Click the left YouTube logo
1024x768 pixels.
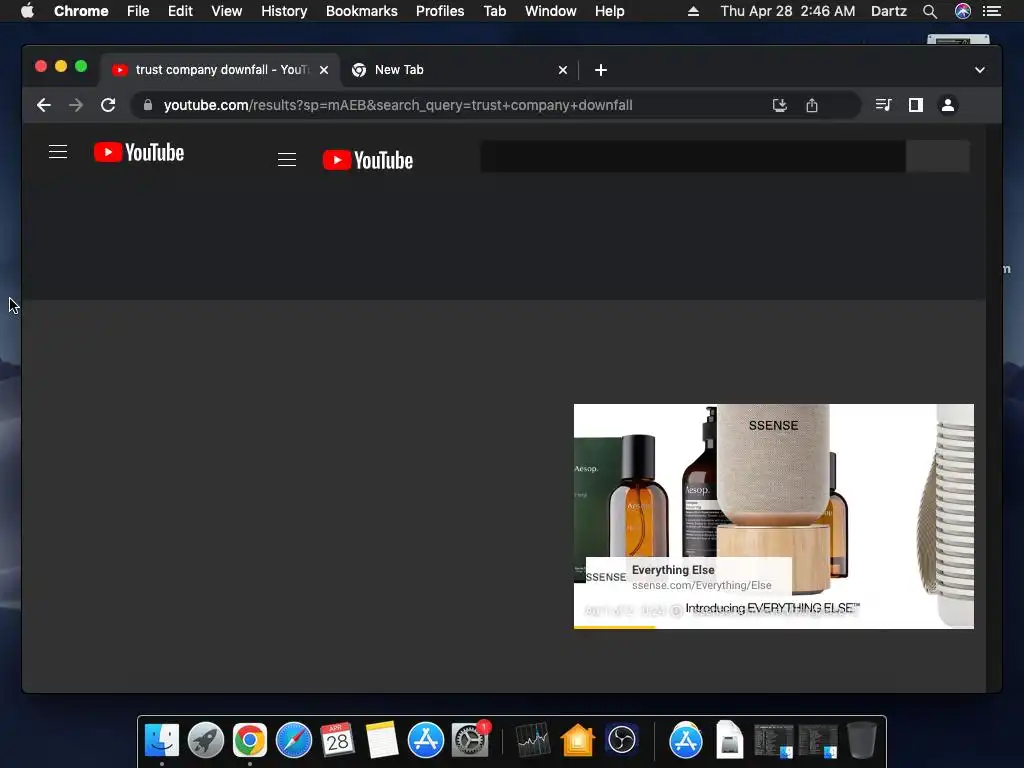click(139, 152)
